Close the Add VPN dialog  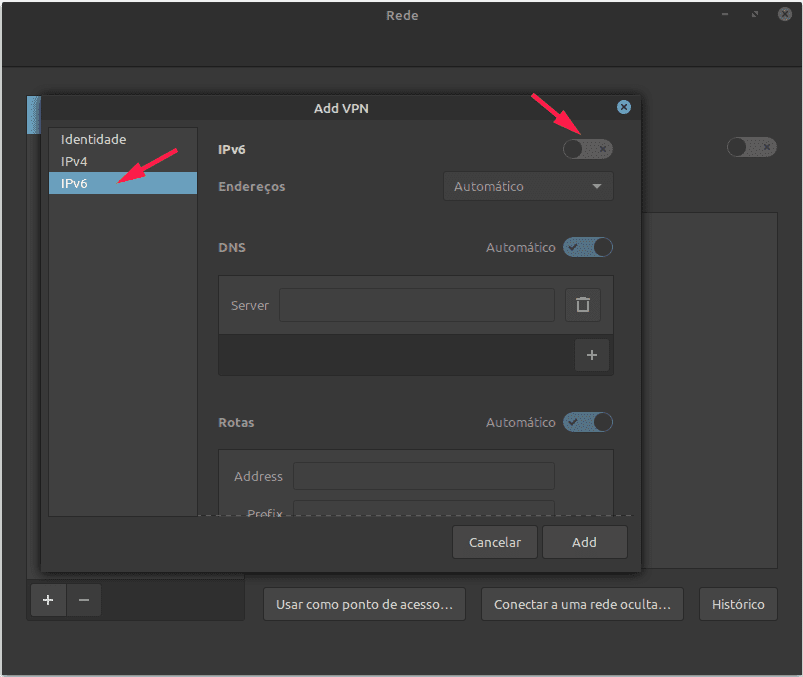[624, 107]
